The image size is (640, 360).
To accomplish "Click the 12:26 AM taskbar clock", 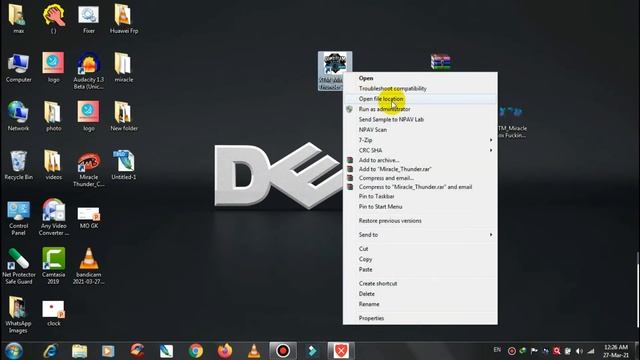I will point(616,351).
